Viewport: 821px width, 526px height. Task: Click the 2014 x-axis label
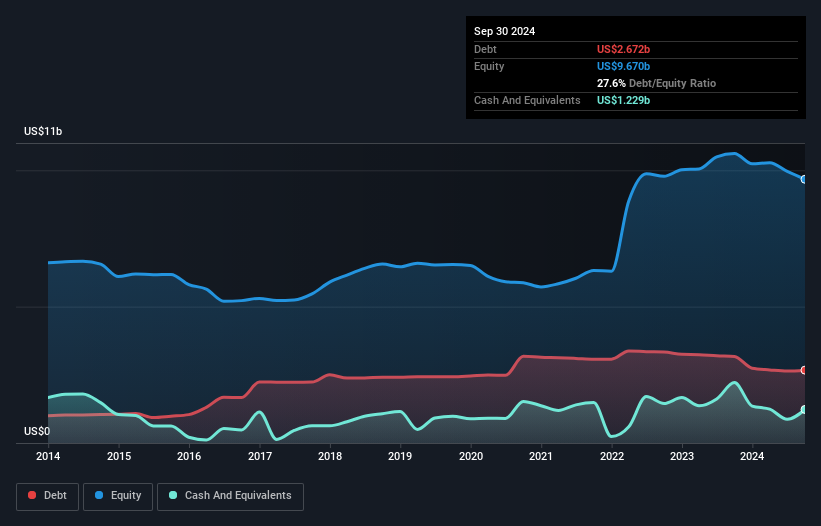point(48,456)
